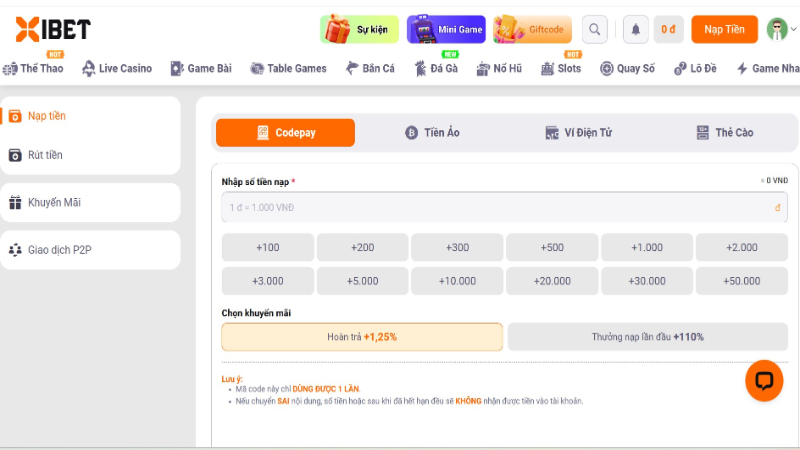Click the Slots machine icon

pos(547,68)
